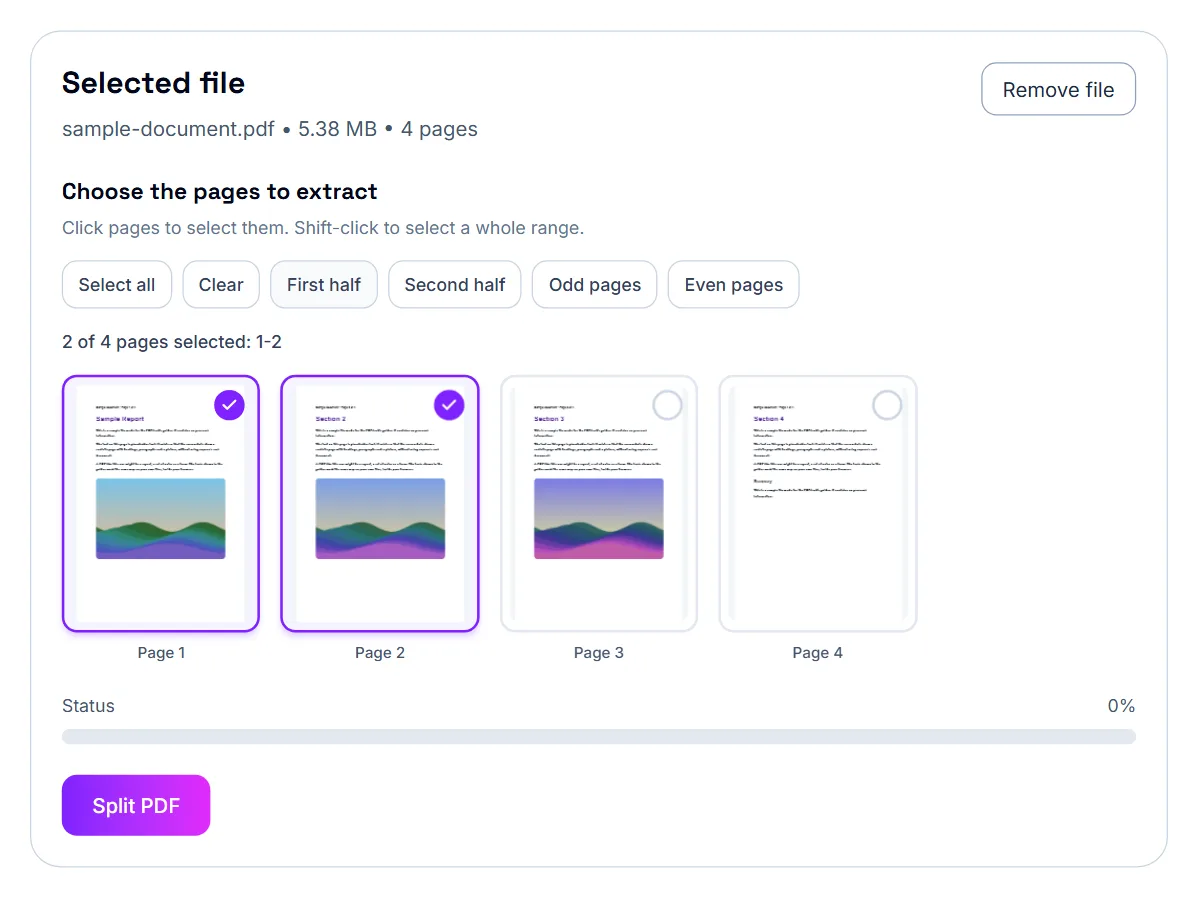
Task: Choose the Second half preset
Action: 454,285
